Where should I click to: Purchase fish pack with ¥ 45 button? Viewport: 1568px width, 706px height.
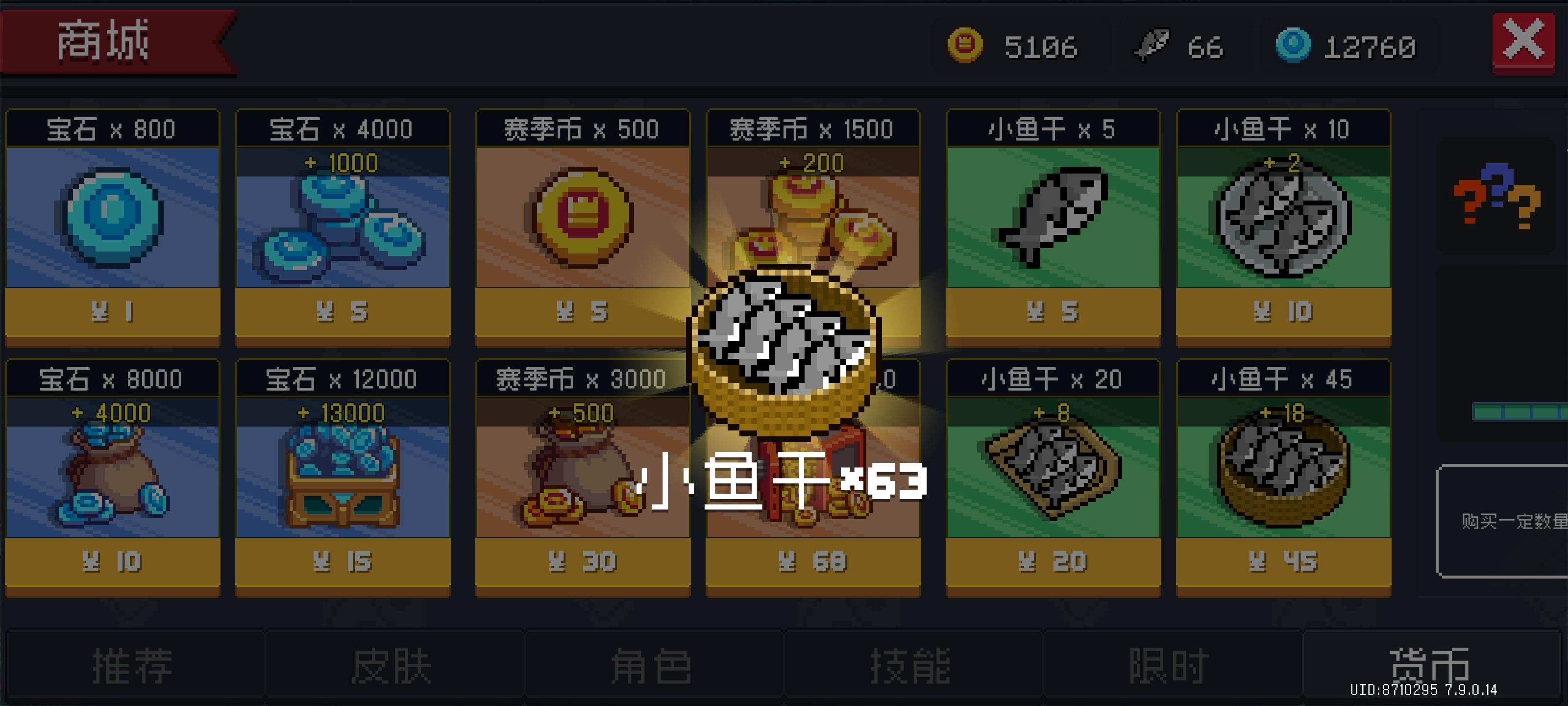coord(1283,562)
